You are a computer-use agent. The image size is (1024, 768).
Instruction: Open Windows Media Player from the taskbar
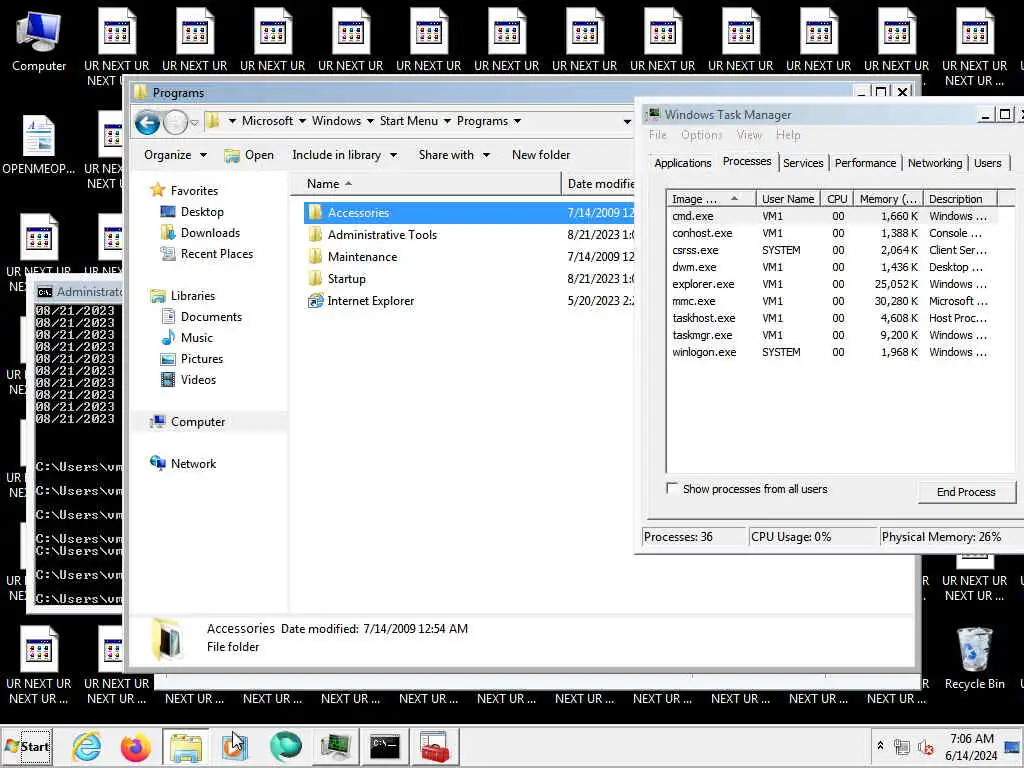[235, 746]
